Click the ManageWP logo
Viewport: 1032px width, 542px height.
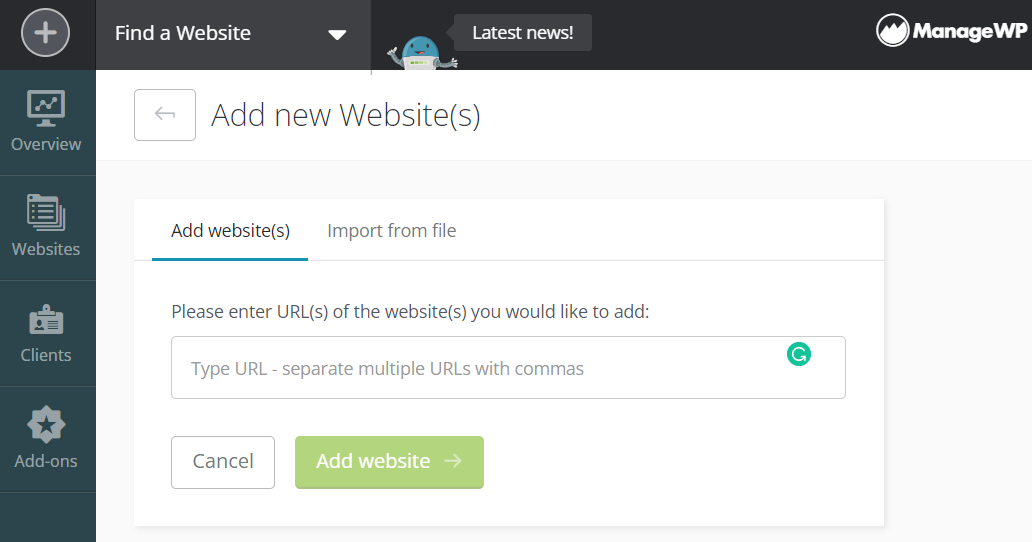click(950, 31)
